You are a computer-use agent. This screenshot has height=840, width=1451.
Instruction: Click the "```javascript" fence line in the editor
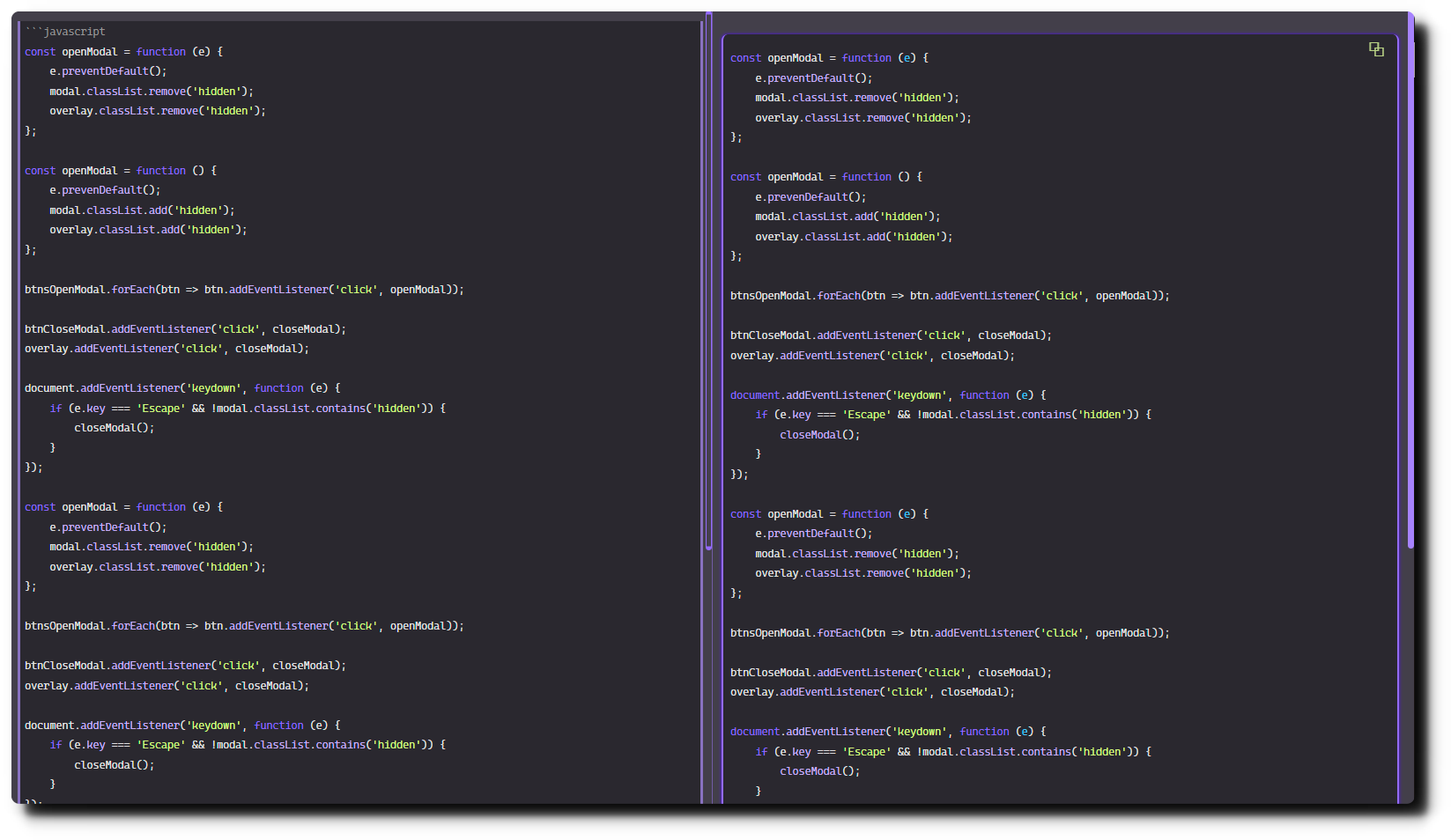[x=65, y=32]
